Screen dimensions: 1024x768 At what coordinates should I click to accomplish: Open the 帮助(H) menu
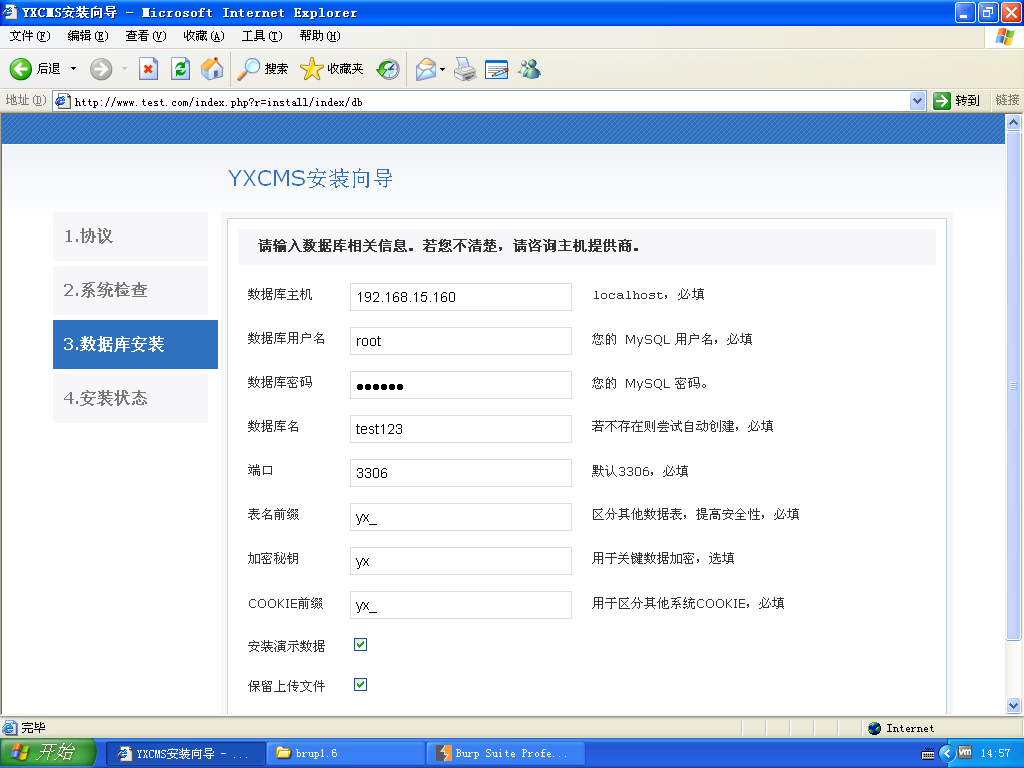pos(320,36)
